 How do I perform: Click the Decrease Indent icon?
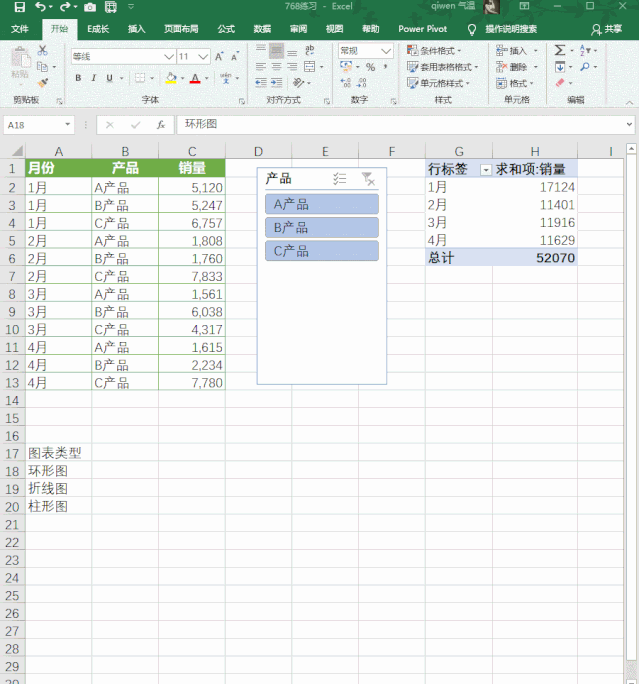(261, 82)
